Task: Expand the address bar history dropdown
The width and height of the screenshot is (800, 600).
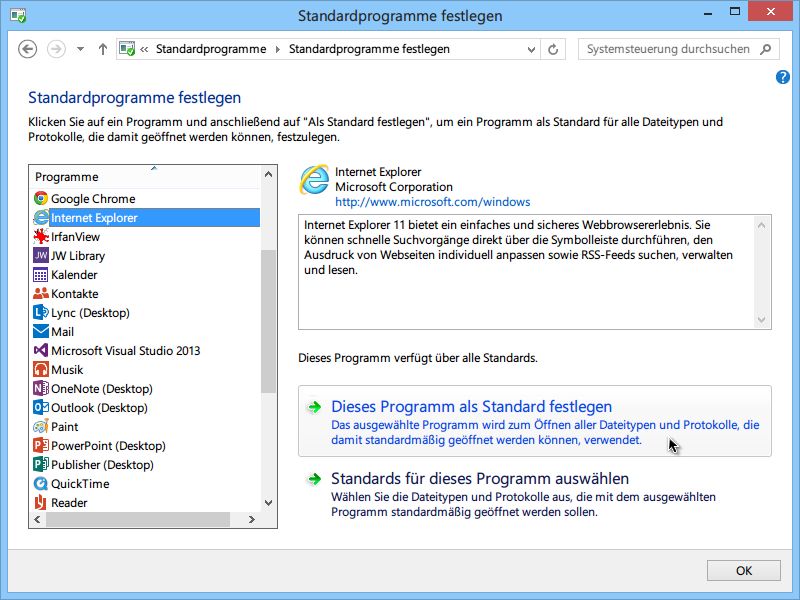Action: (x=531, y=49)
